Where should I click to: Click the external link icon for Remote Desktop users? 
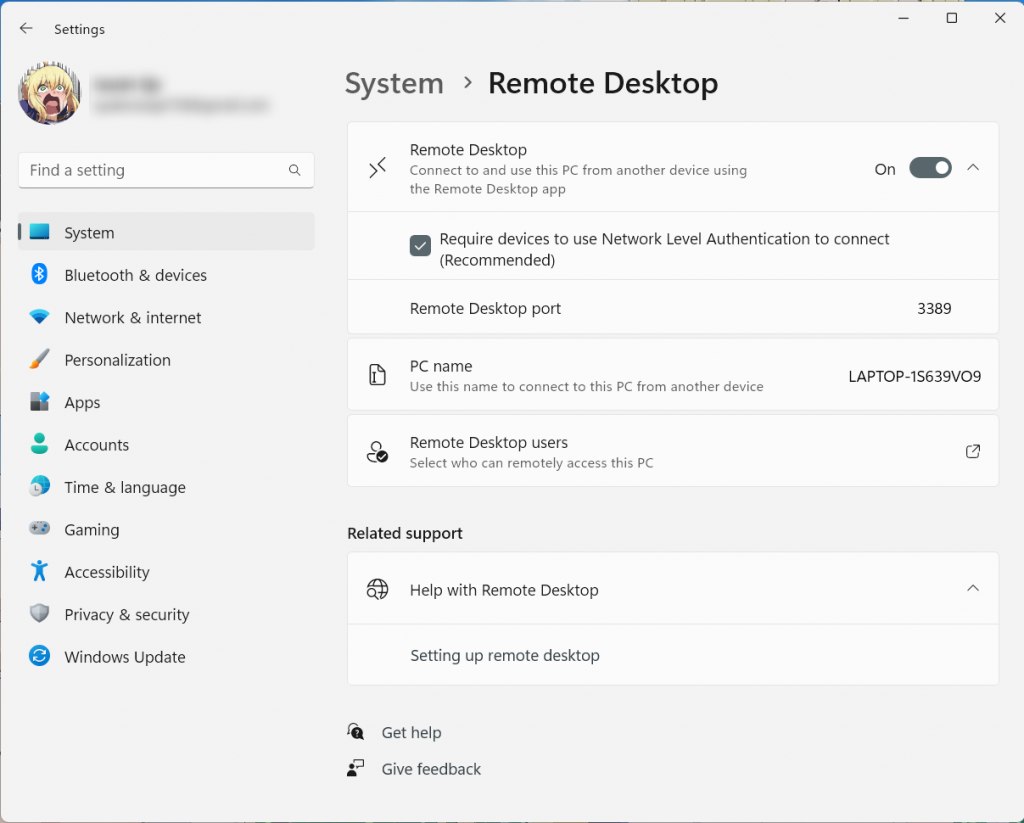(972, 451)
